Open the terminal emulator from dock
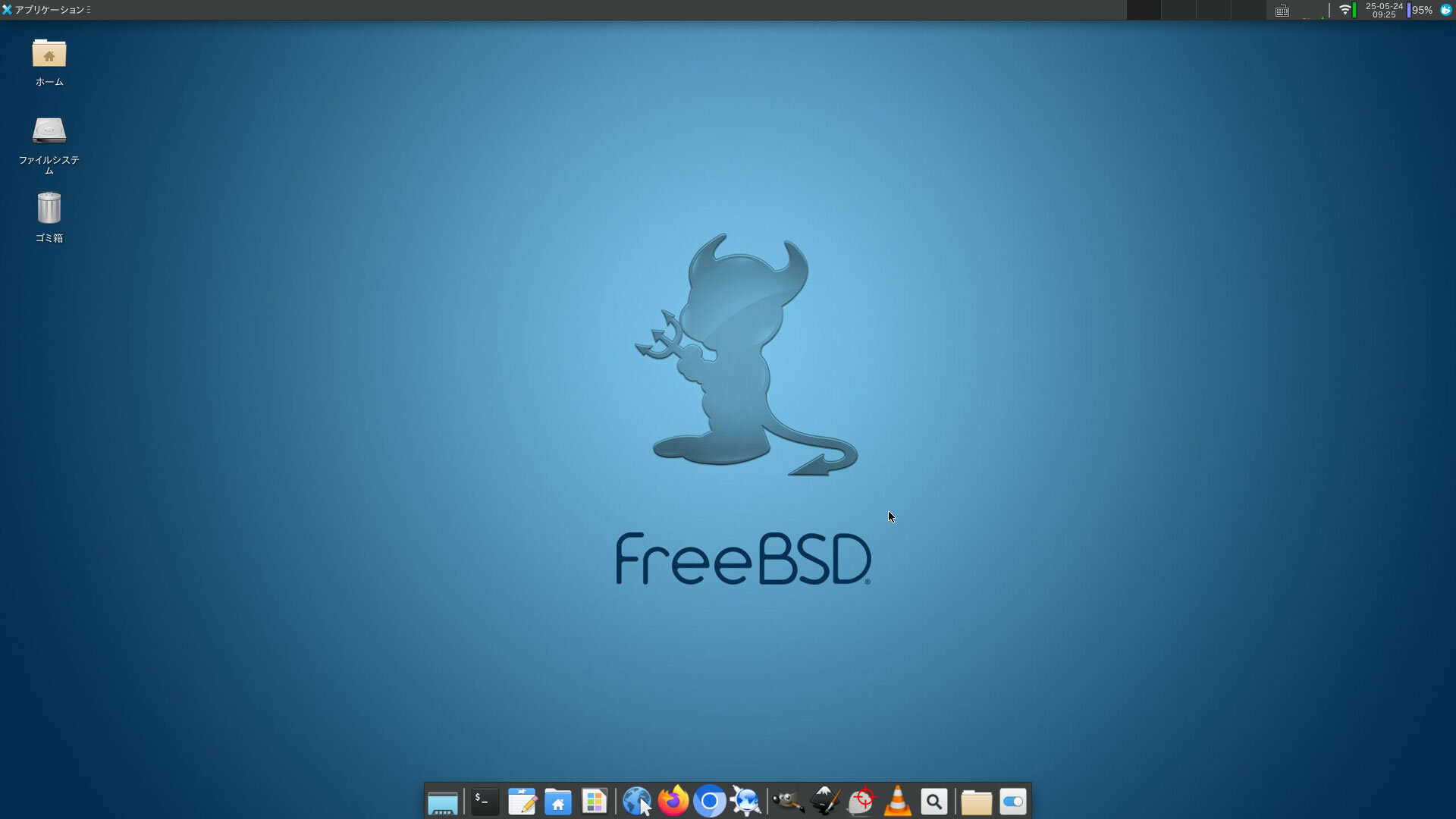 (x=485, y=802)
